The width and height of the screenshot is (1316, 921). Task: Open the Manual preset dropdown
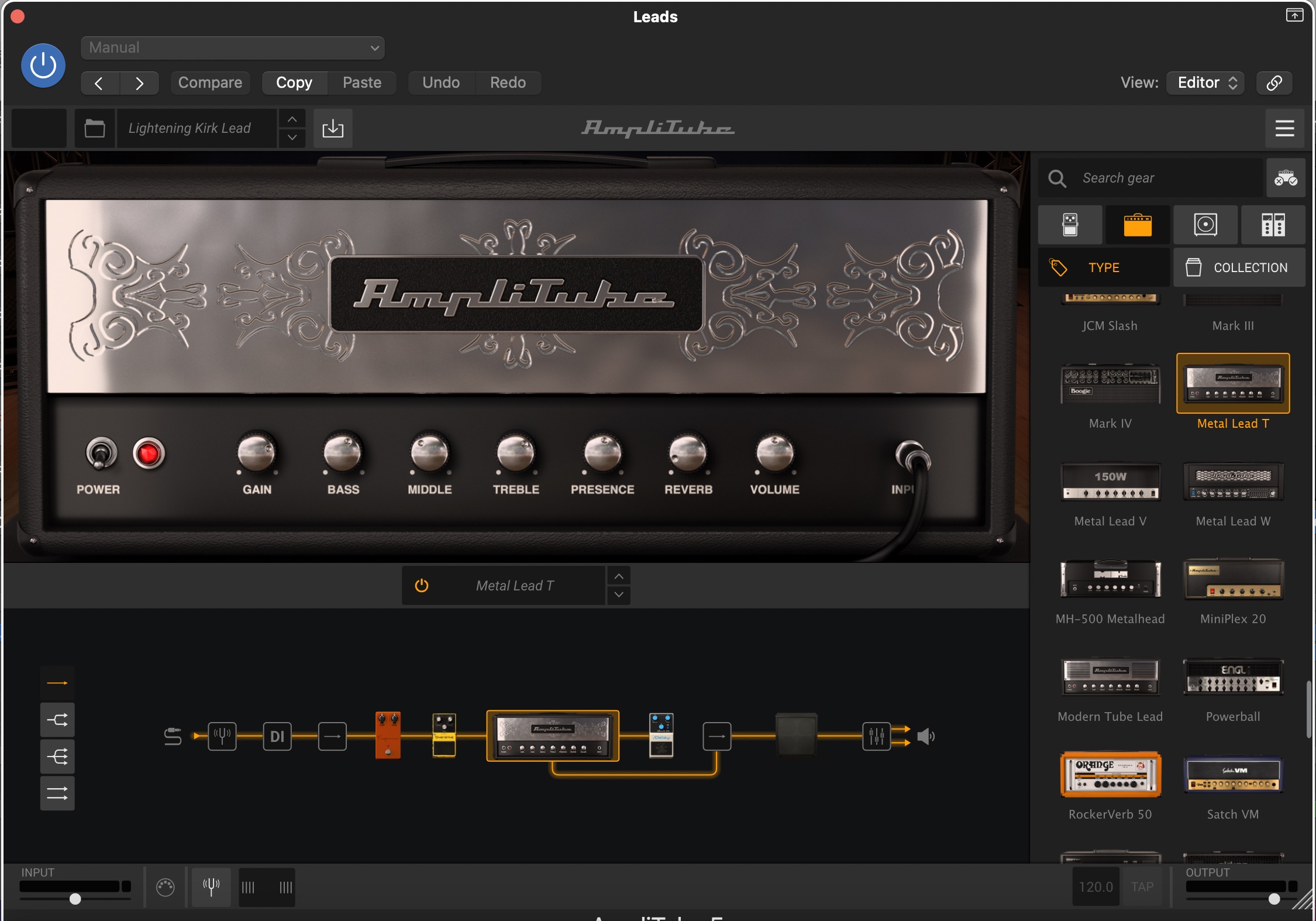tap(233, 48)
